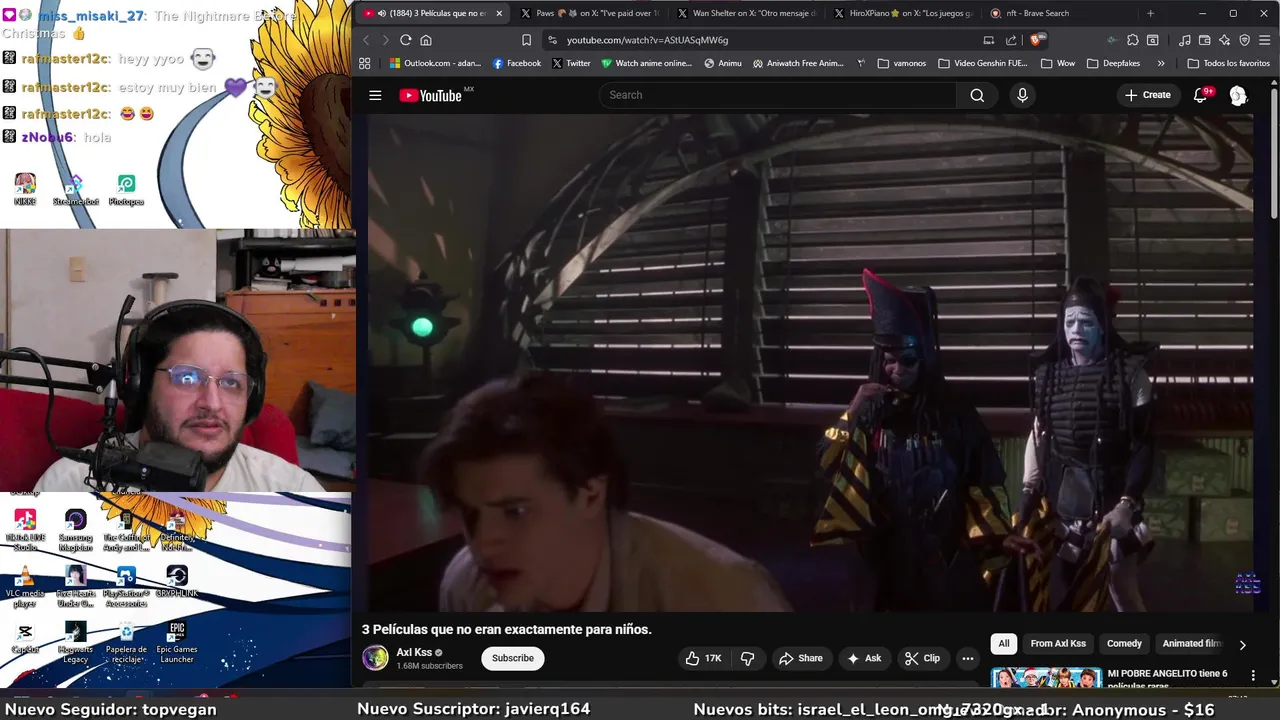Open CapCut desktop shortcut
Viewport: 1280px width, 720px height.
(25, 638)
